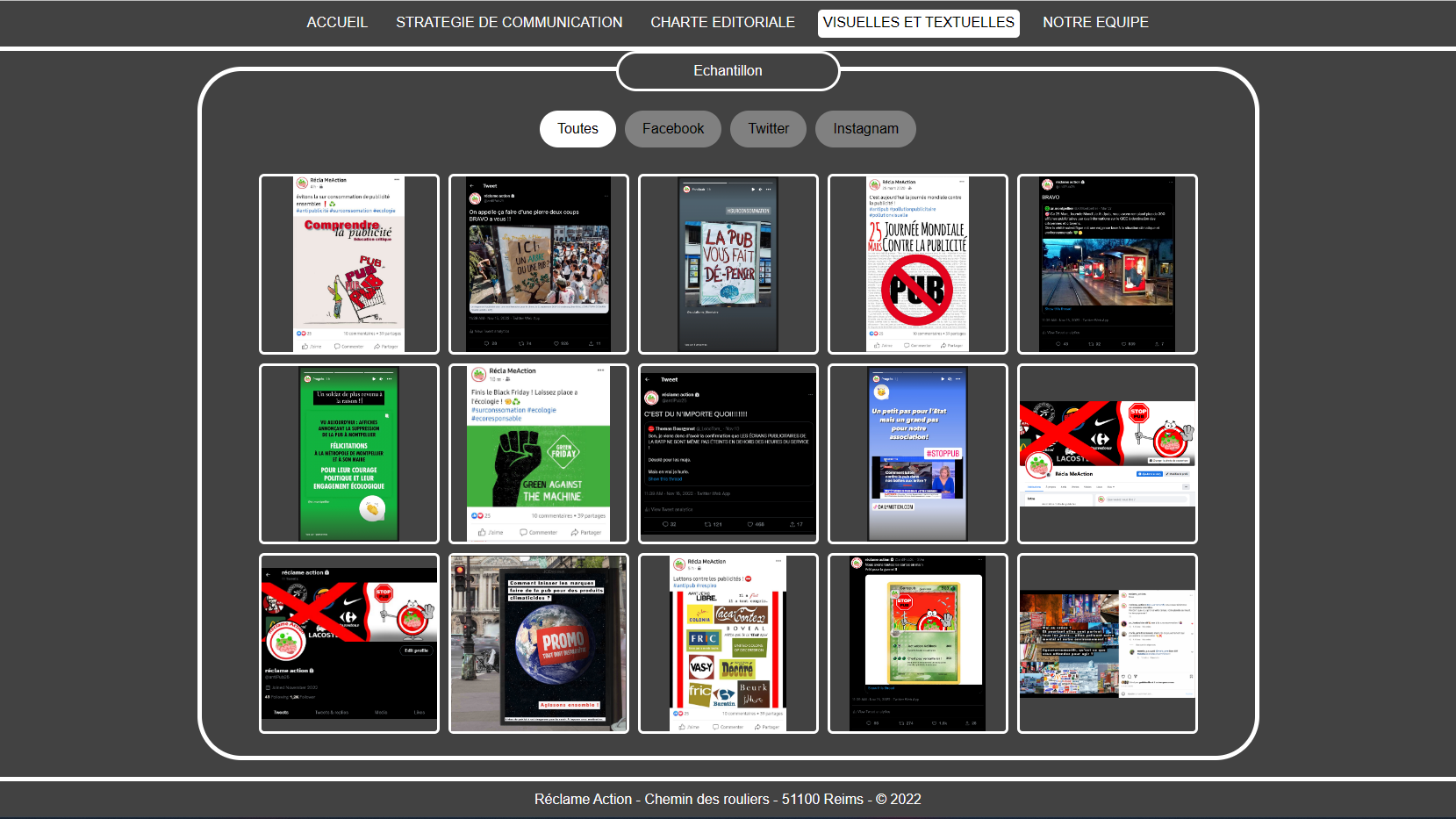This screenshot has width=1456, height=819.
Task: Select the VISUELLES ET TEXTUELLES tab
Action: [x=918, y=23]
